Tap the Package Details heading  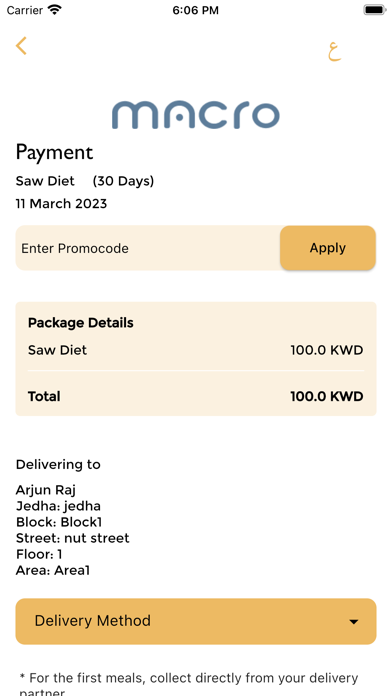(x=80, y=323)
